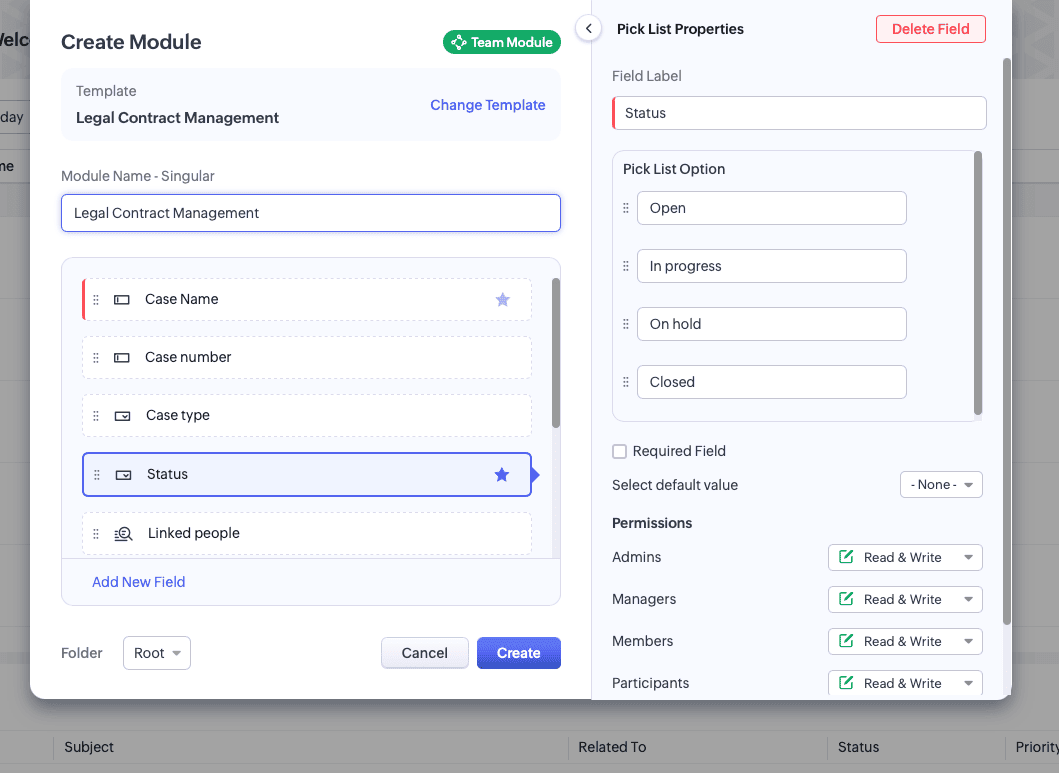Click the picklist icon next to Case type
The height and width of the screenshot is (773, 1059).
[x=121, y=415]
